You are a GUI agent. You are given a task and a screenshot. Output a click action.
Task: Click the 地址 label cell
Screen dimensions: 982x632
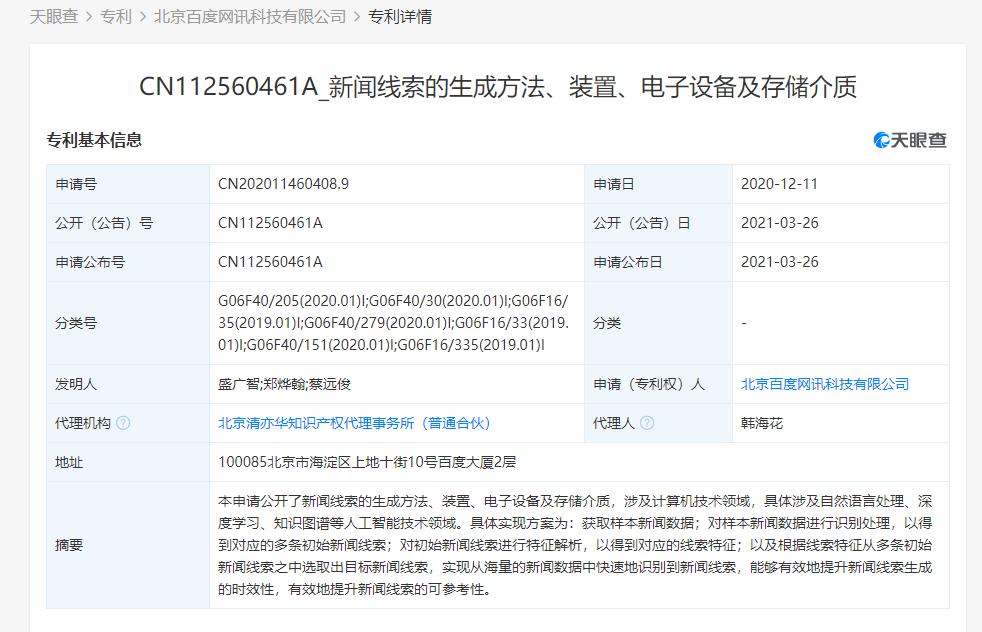coord(128,462)
